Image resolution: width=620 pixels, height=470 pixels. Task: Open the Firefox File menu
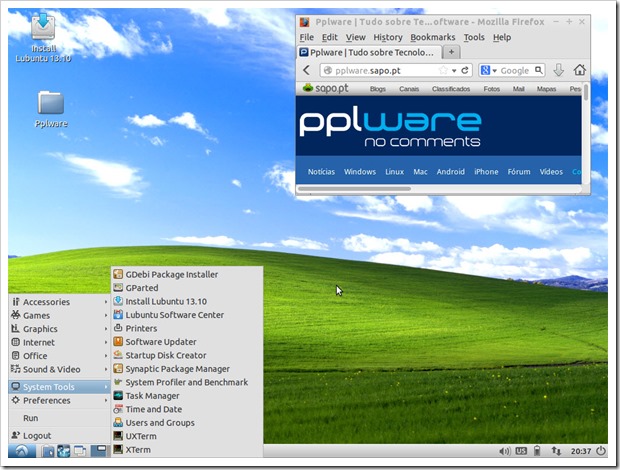coord(306,37)
